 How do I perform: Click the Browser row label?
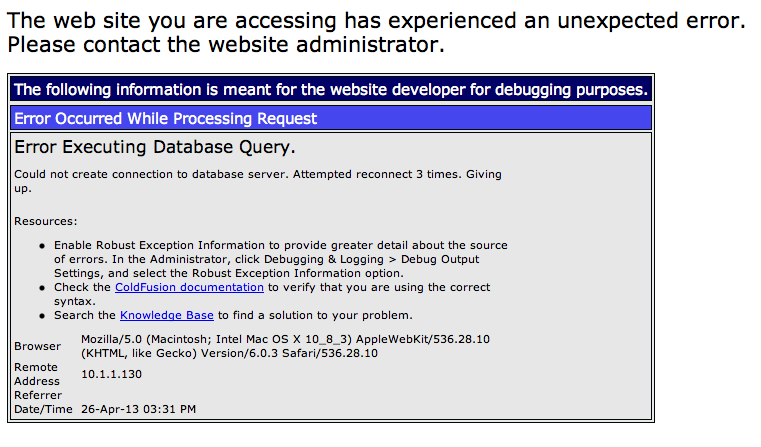37,346
